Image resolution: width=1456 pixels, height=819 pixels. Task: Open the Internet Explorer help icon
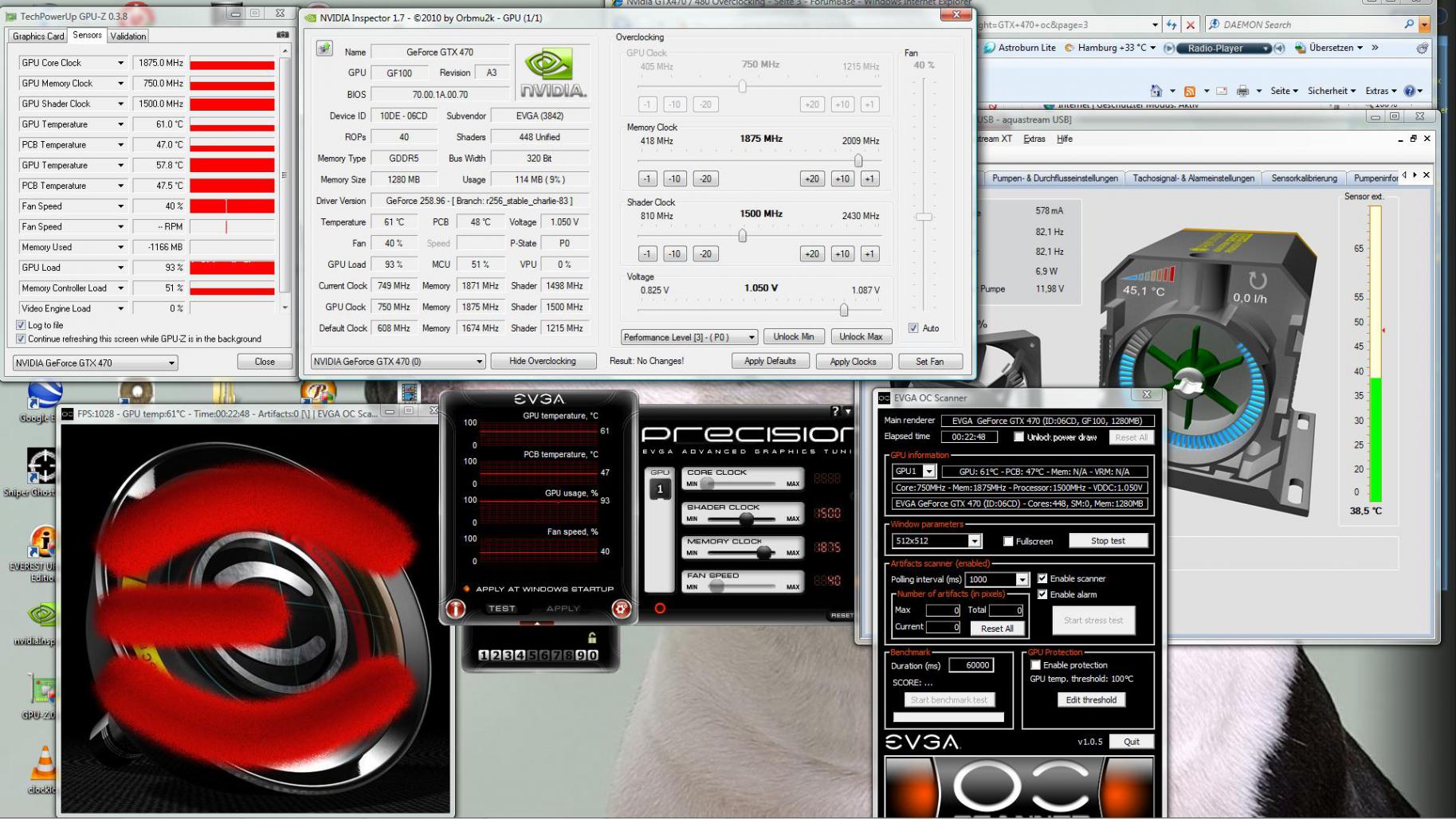(1409, 91)
